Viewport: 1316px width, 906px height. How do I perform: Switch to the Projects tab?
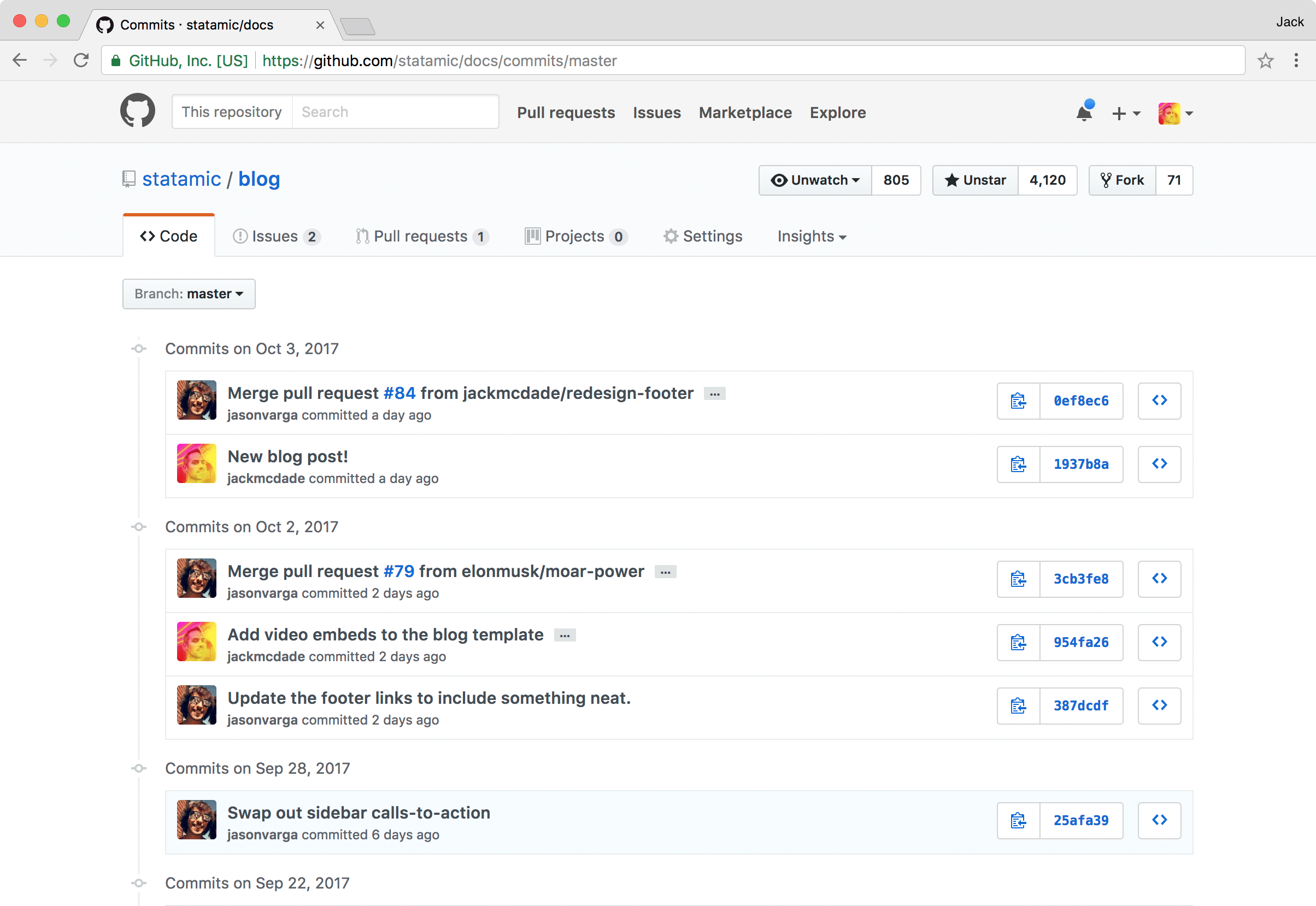click(576, 236)
